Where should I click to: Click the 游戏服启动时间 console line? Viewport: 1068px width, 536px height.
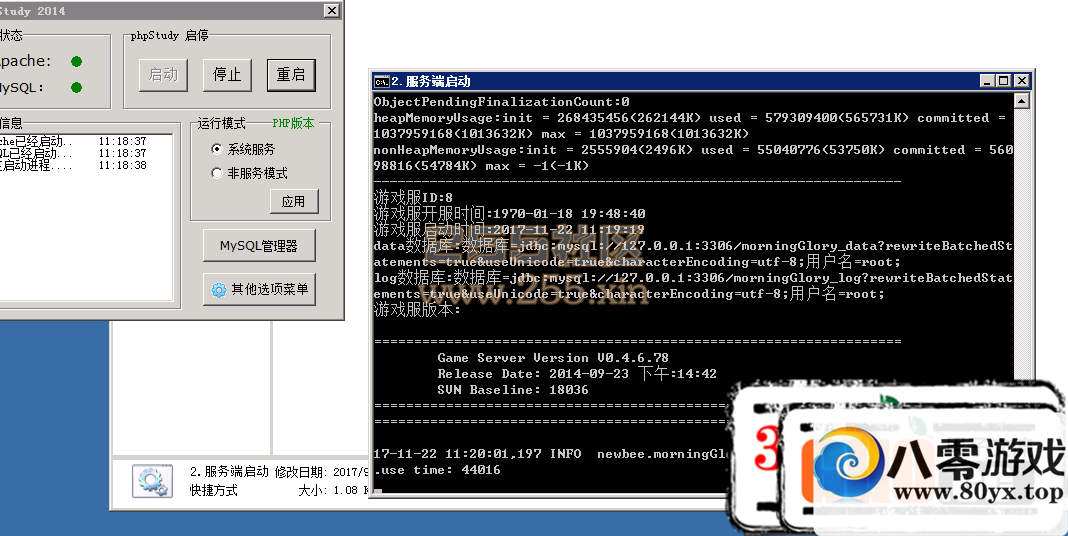[509, 230]
